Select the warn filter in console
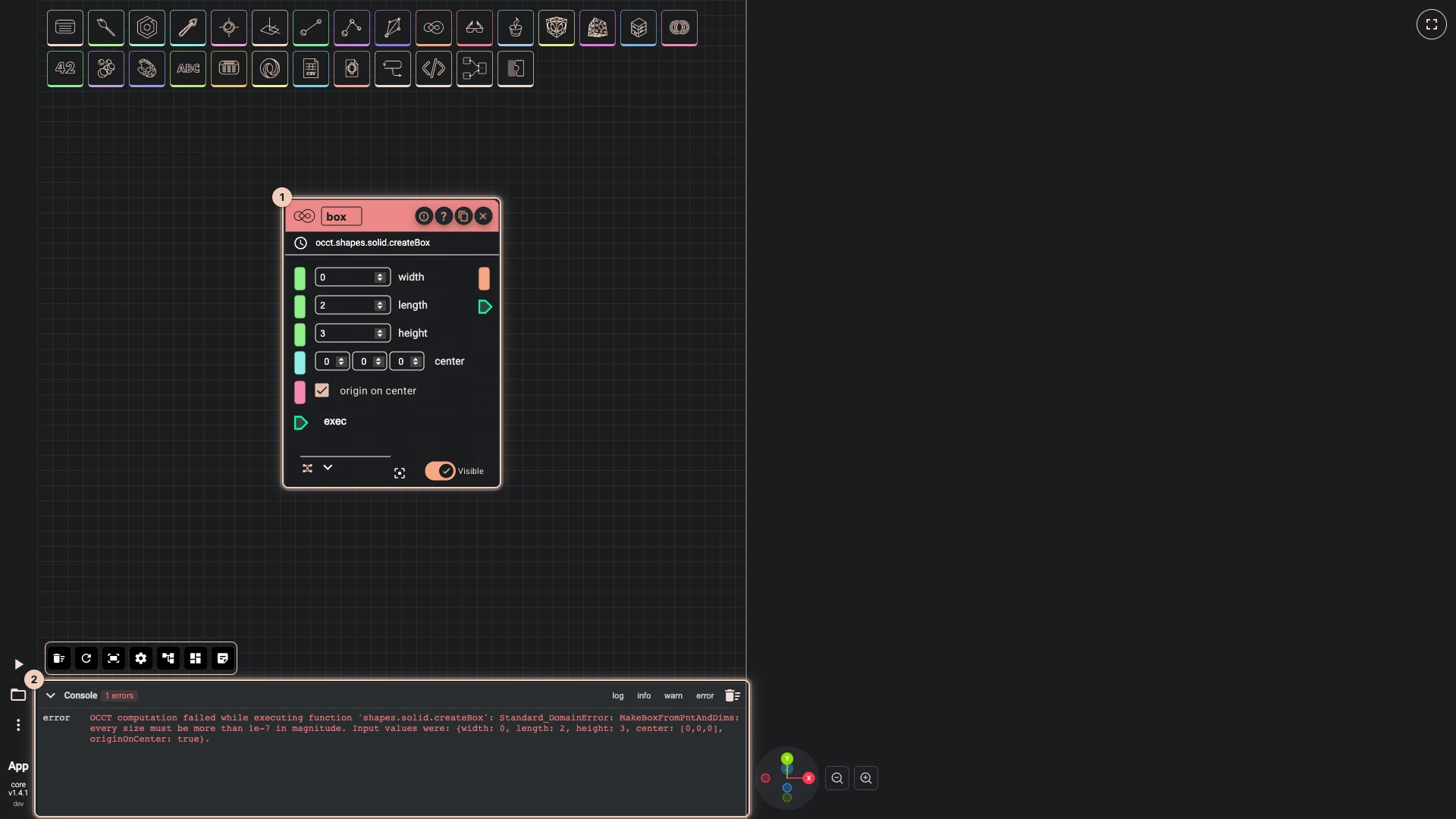1456x819 pixels. point(673,695)
